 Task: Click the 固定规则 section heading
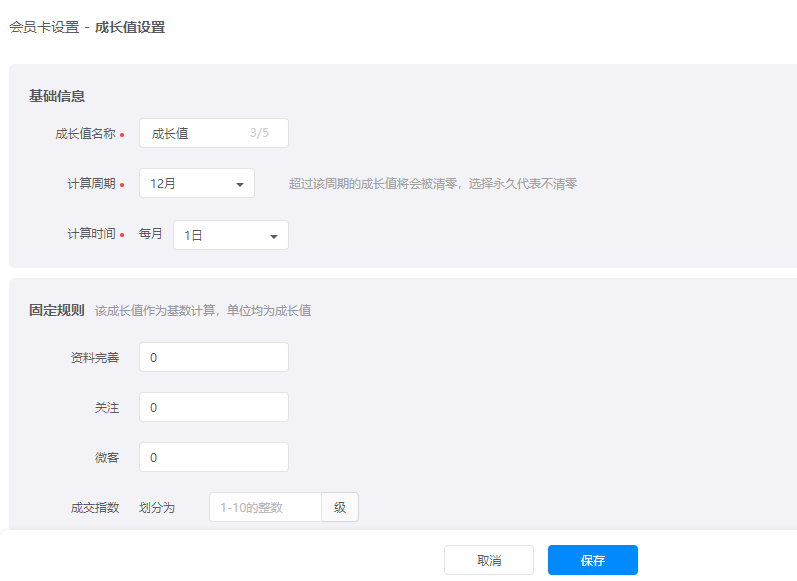pos(57,310)
